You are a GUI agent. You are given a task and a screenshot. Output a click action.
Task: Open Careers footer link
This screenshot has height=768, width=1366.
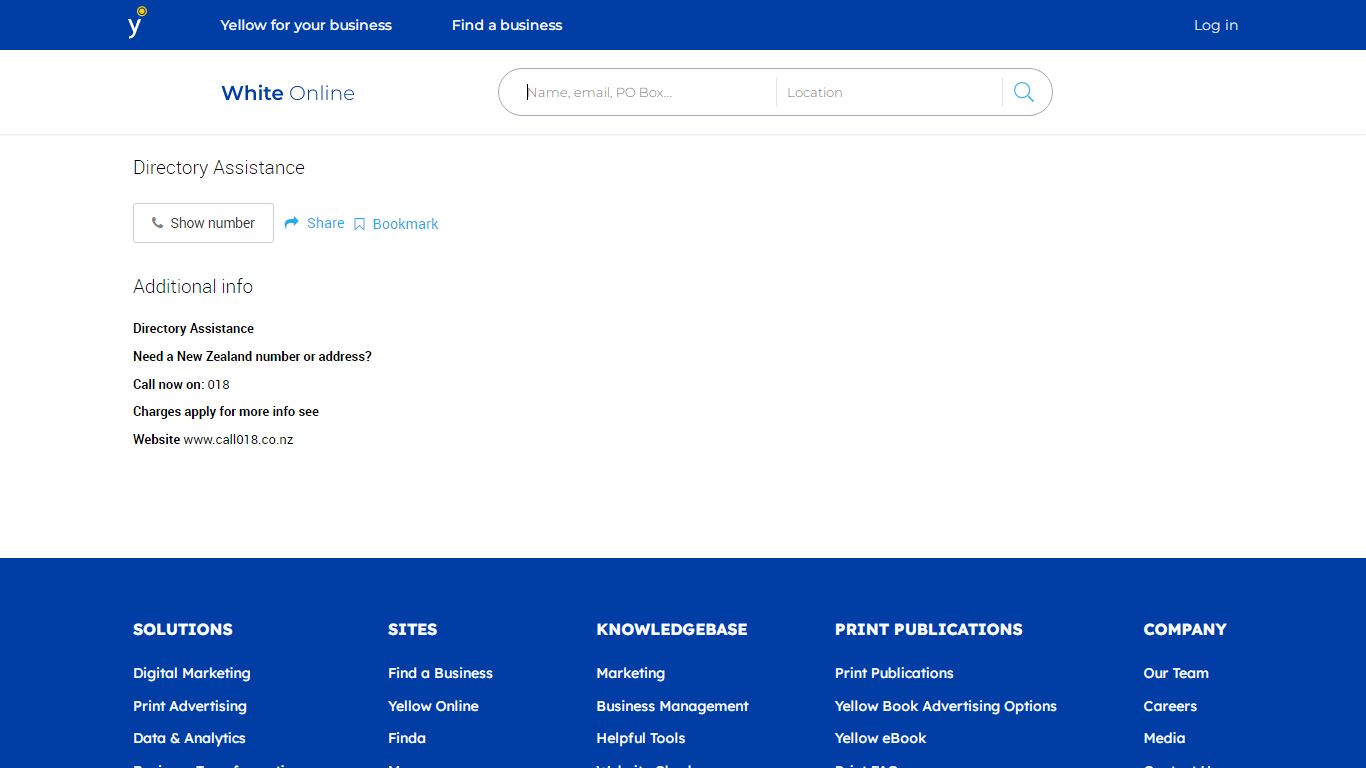1170,706
